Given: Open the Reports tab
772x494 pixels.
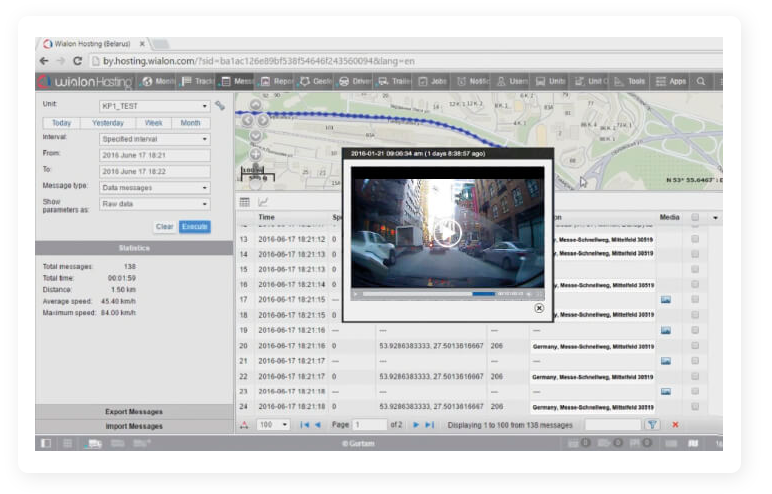Looking at the screenshot, I should click(x=276, y=82).
